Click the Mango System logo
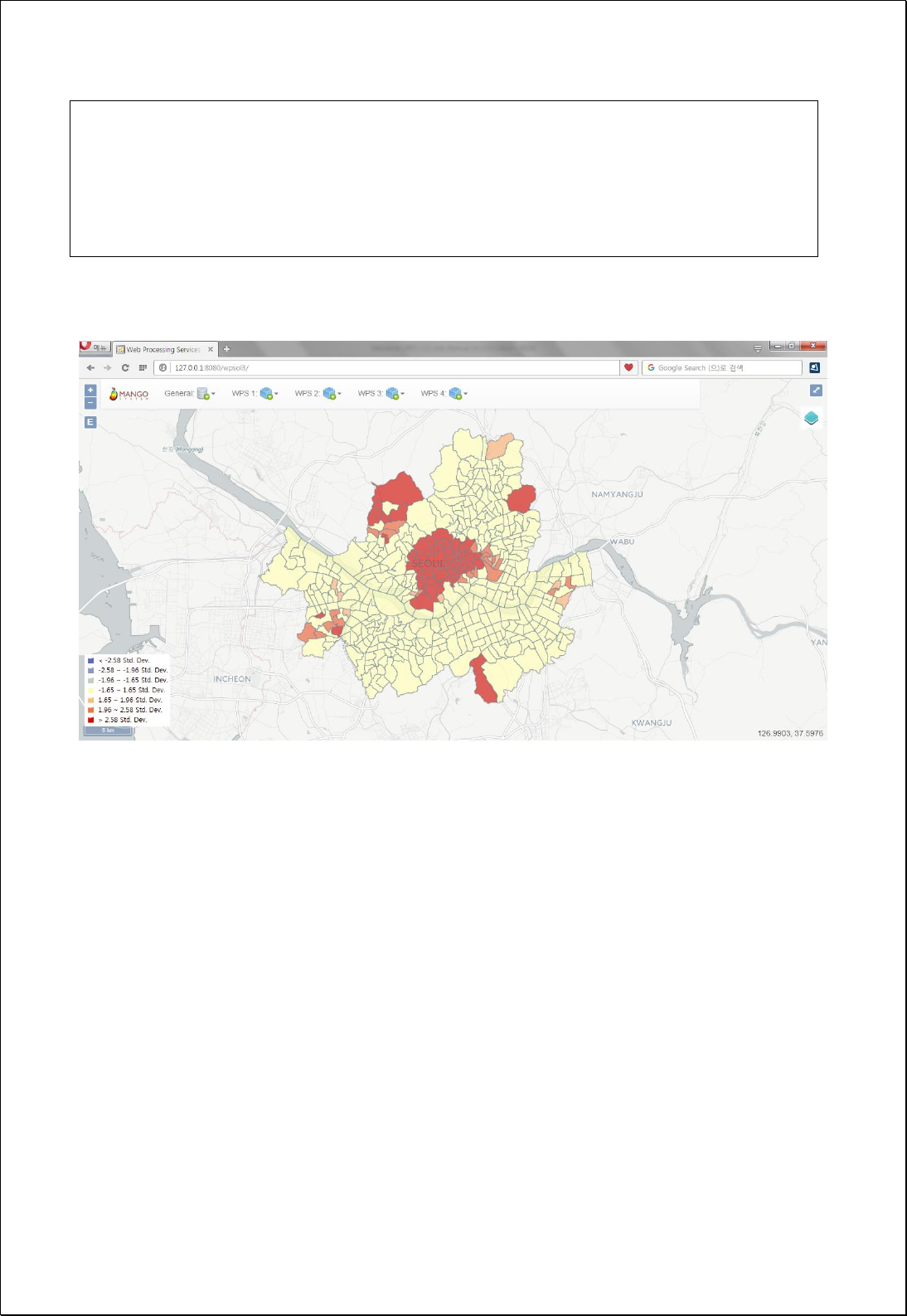 tap(129, 394)
